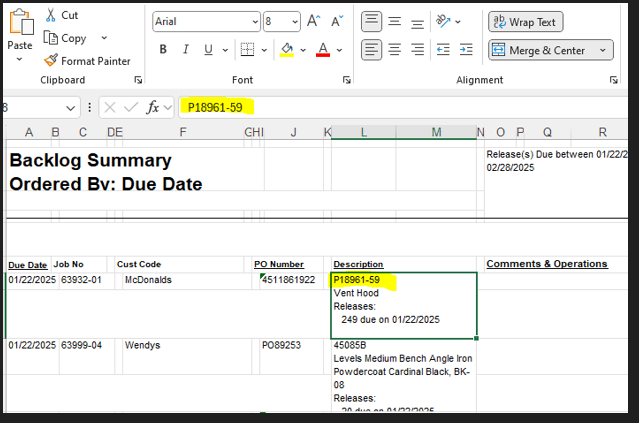The height and width of the screenshot is (423, 639).
Task: Decrease font size with the smaller A icon
Action: pyautogui.click(x=337, y=21)
